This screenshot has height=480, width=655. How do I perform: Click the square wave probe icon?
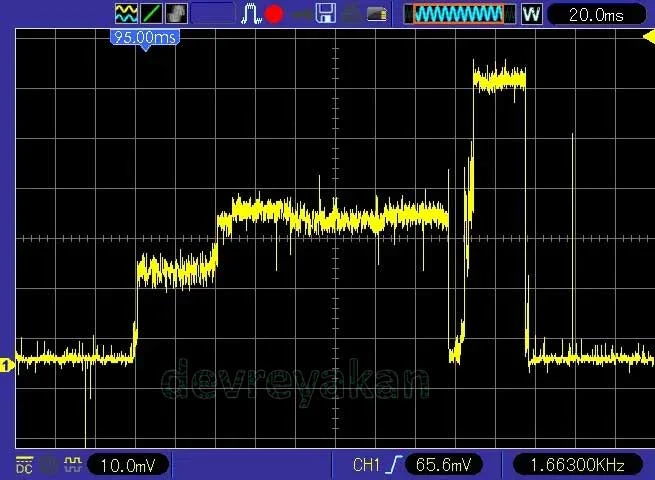click(x=73, y=464)
